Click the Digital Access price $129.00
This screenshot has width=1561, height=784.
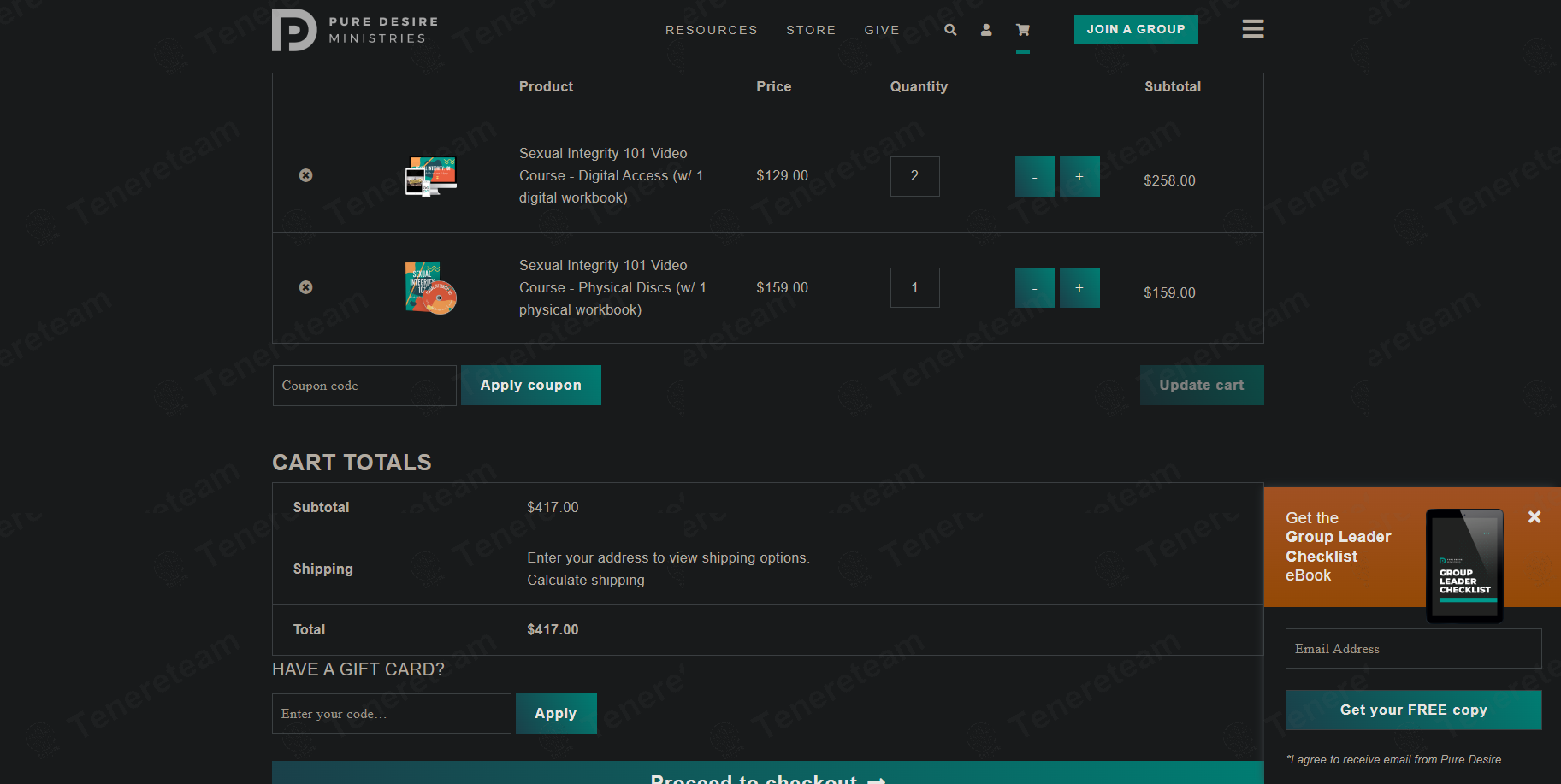(782, 175)
